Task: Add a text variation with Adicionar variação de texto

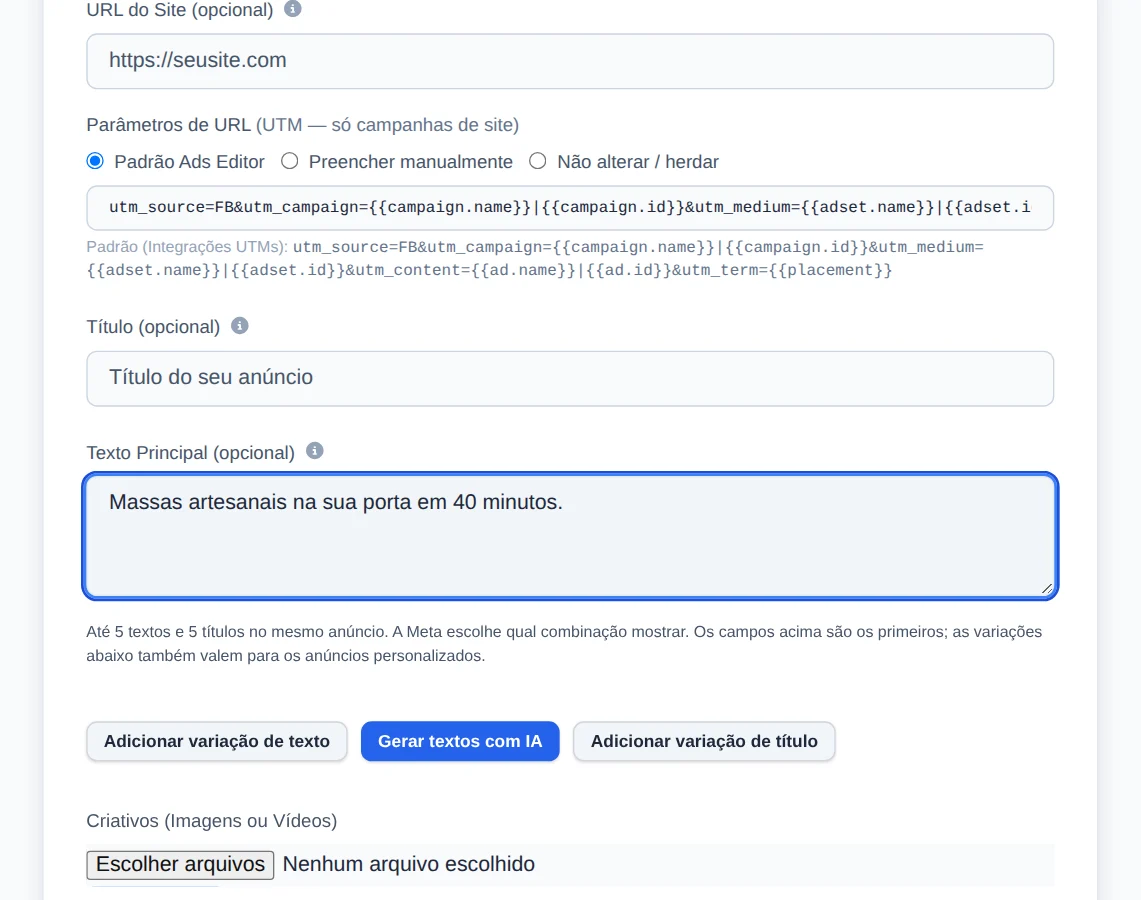Action: coord(217,741)
